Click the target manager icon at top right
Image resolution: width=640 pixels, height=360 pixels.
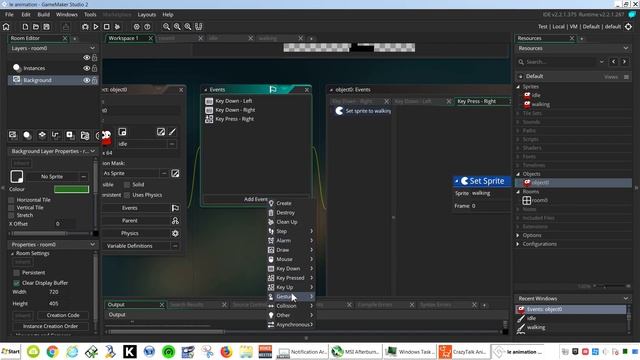tap(629, 27)
